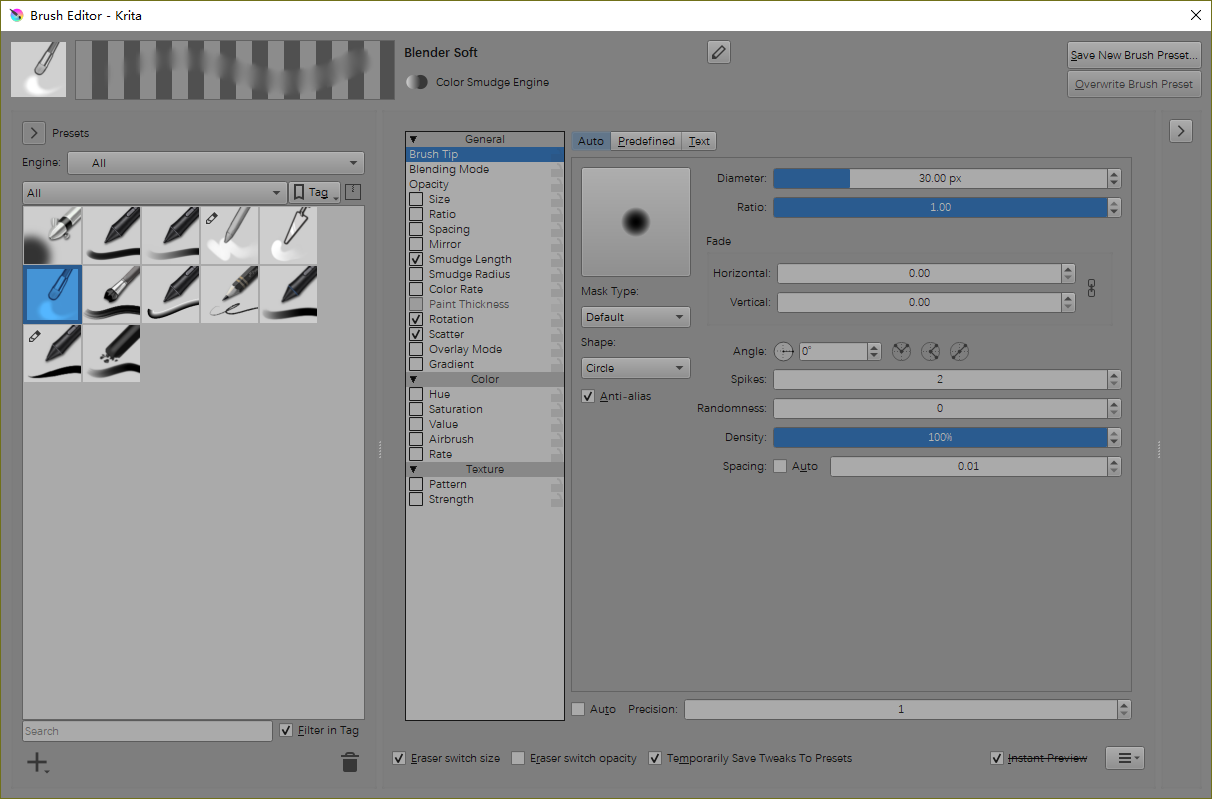
Task: Click the Diameter slider bar
Action: [940, 178]
